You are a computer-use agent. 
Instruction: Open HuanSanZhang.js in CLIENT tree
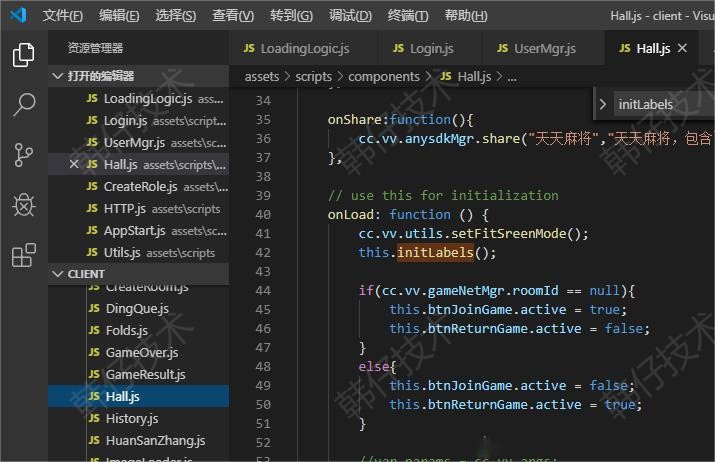point(138,441)
